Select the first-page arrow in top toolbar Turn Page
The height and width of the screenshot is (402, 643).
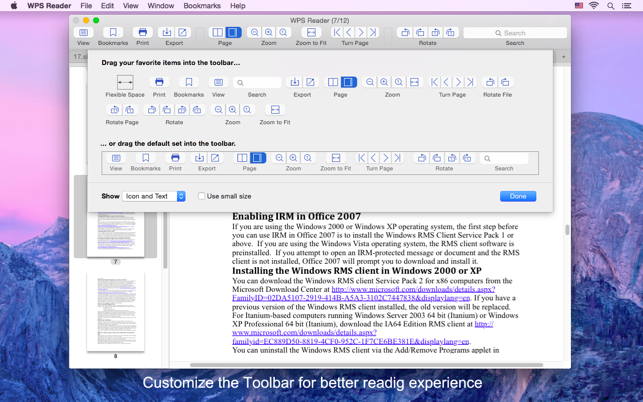tap(337, 32)
